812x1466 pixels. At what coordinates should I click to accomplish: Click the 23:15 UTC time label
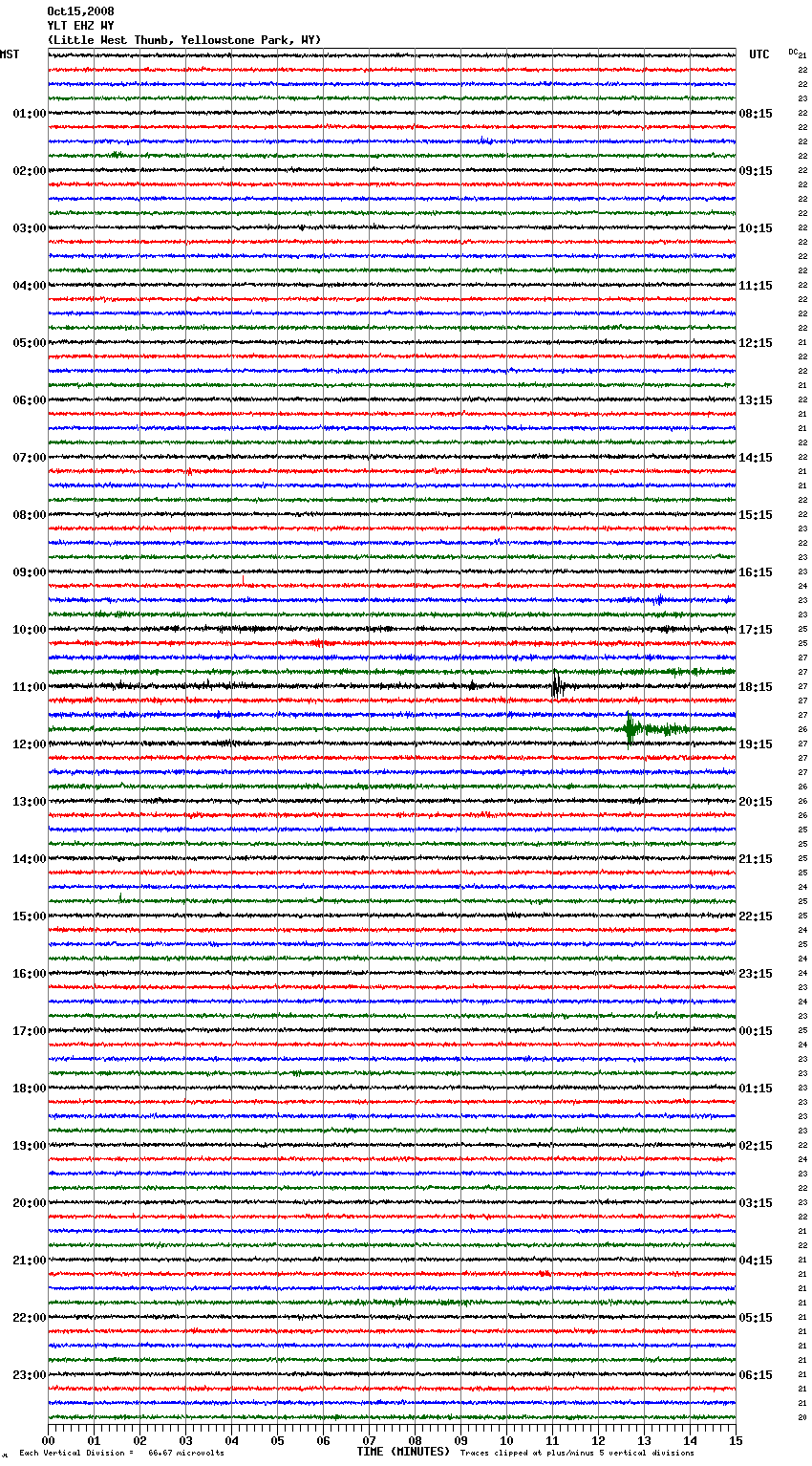click(x=756, y=974)
